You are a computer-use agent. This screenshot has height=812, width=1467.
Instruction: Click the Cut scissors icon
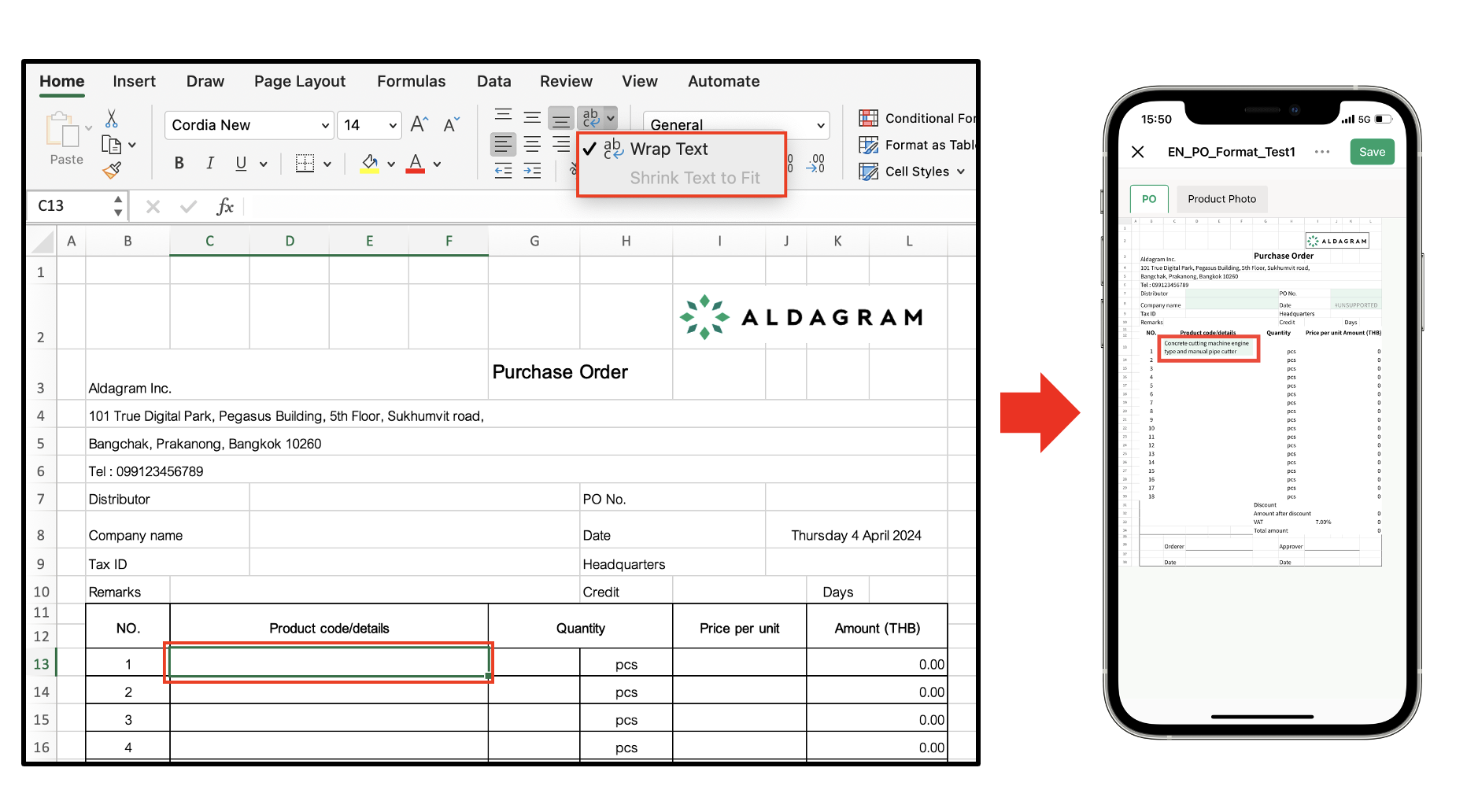[x=112, y=119]
